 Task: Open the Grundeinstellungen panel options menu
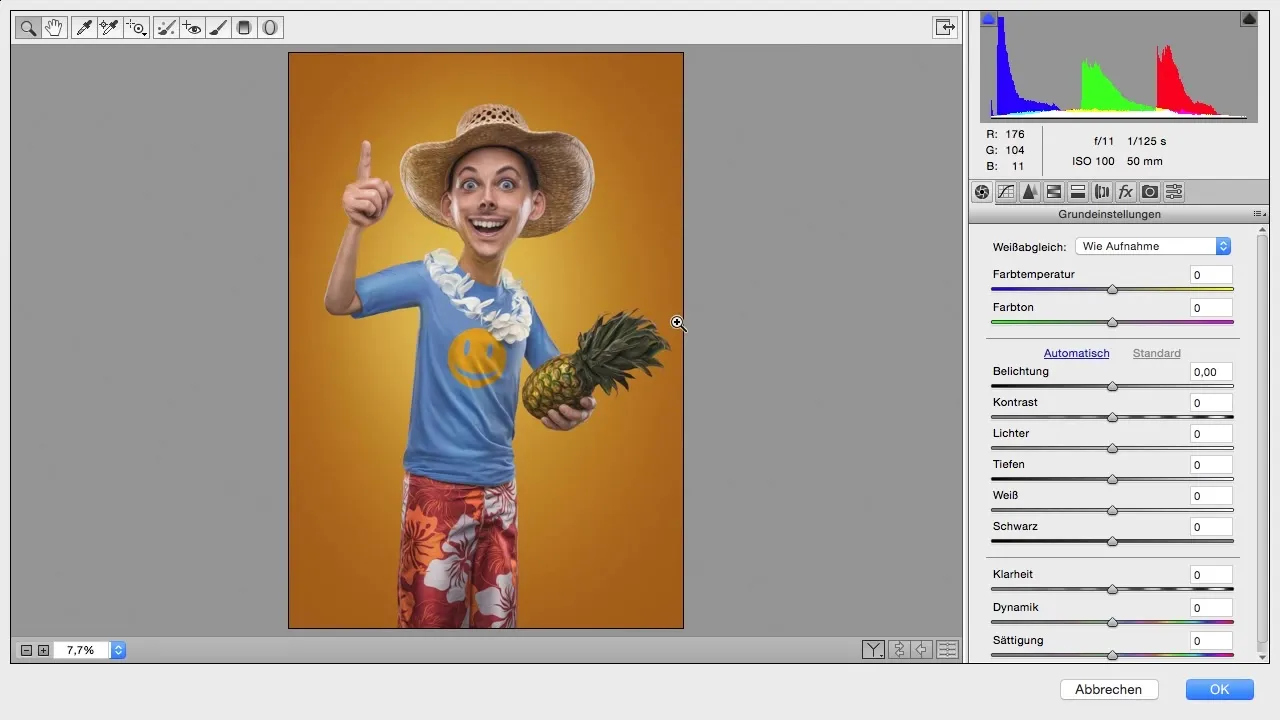coord(1259,214)
